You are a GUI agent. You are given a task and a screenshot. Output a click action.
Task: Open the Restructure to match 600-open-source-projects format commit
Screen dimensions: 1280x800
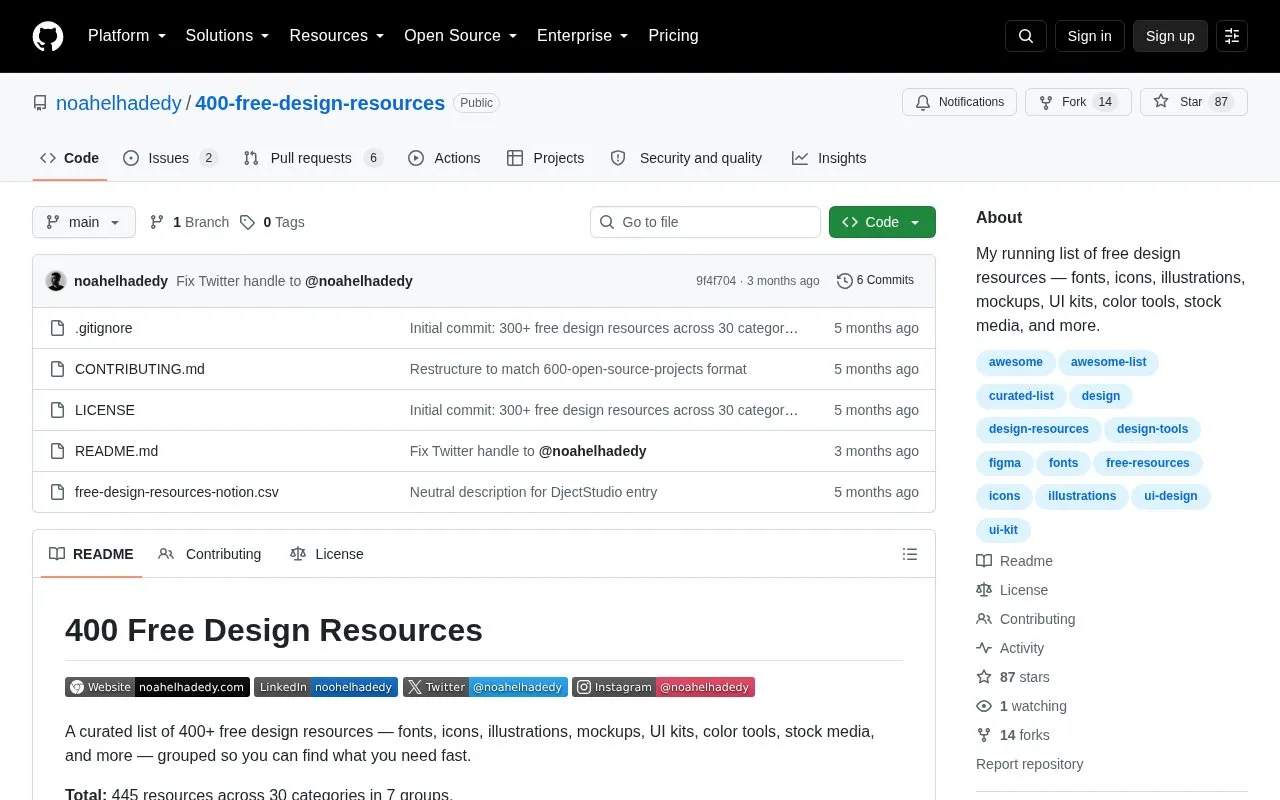pyautogui.click(x=578, y=369)
